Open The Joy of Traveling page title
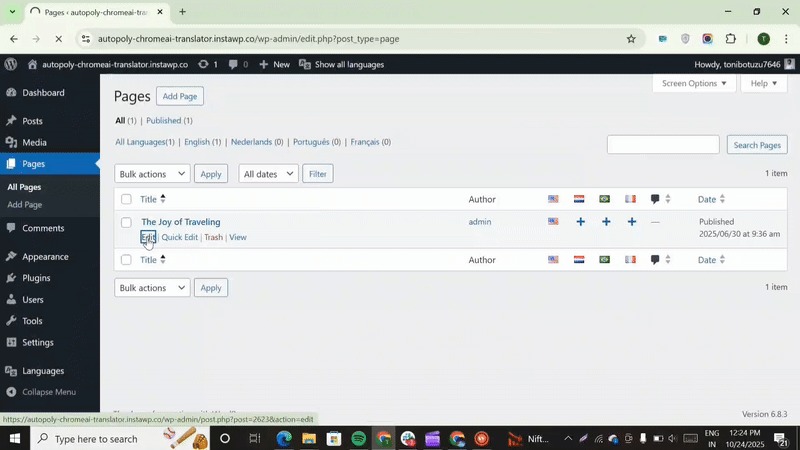This screenshot has width=800, height=450. [x=181, y=222]
